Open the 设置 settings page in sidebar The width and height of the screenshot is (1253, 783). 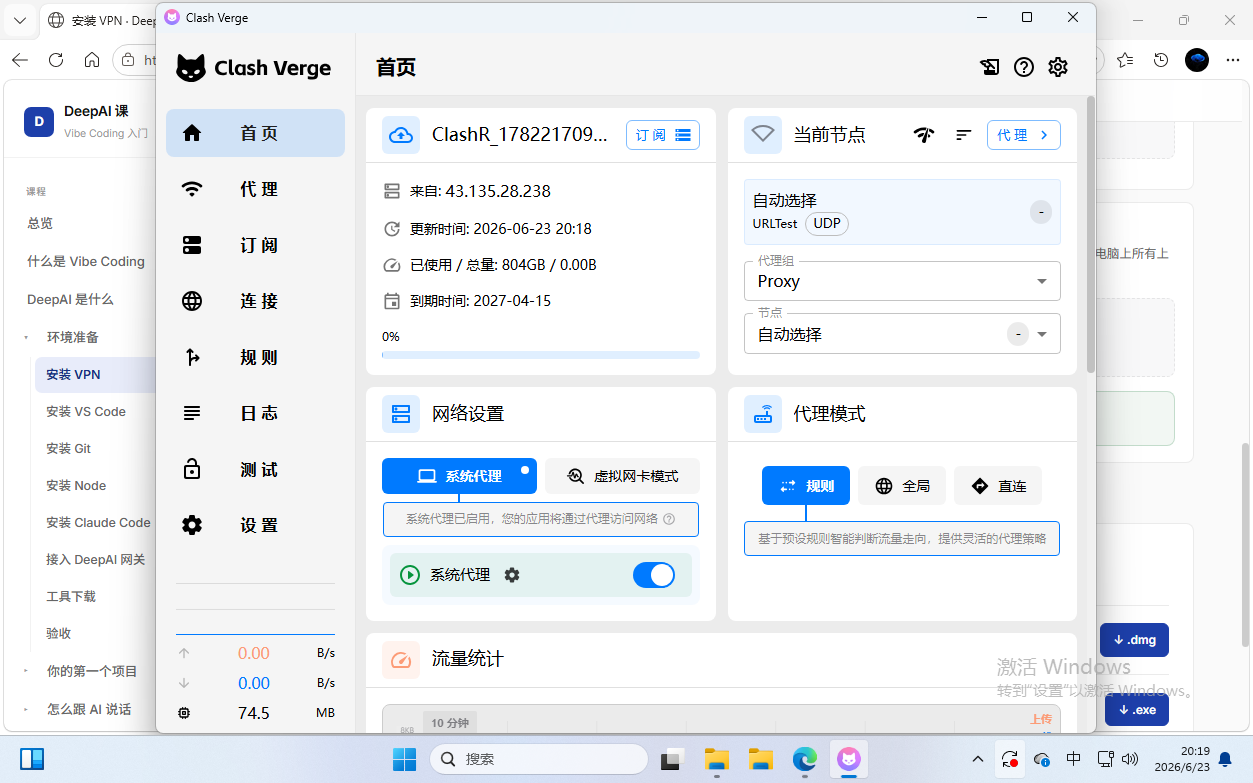coord(255,525)
